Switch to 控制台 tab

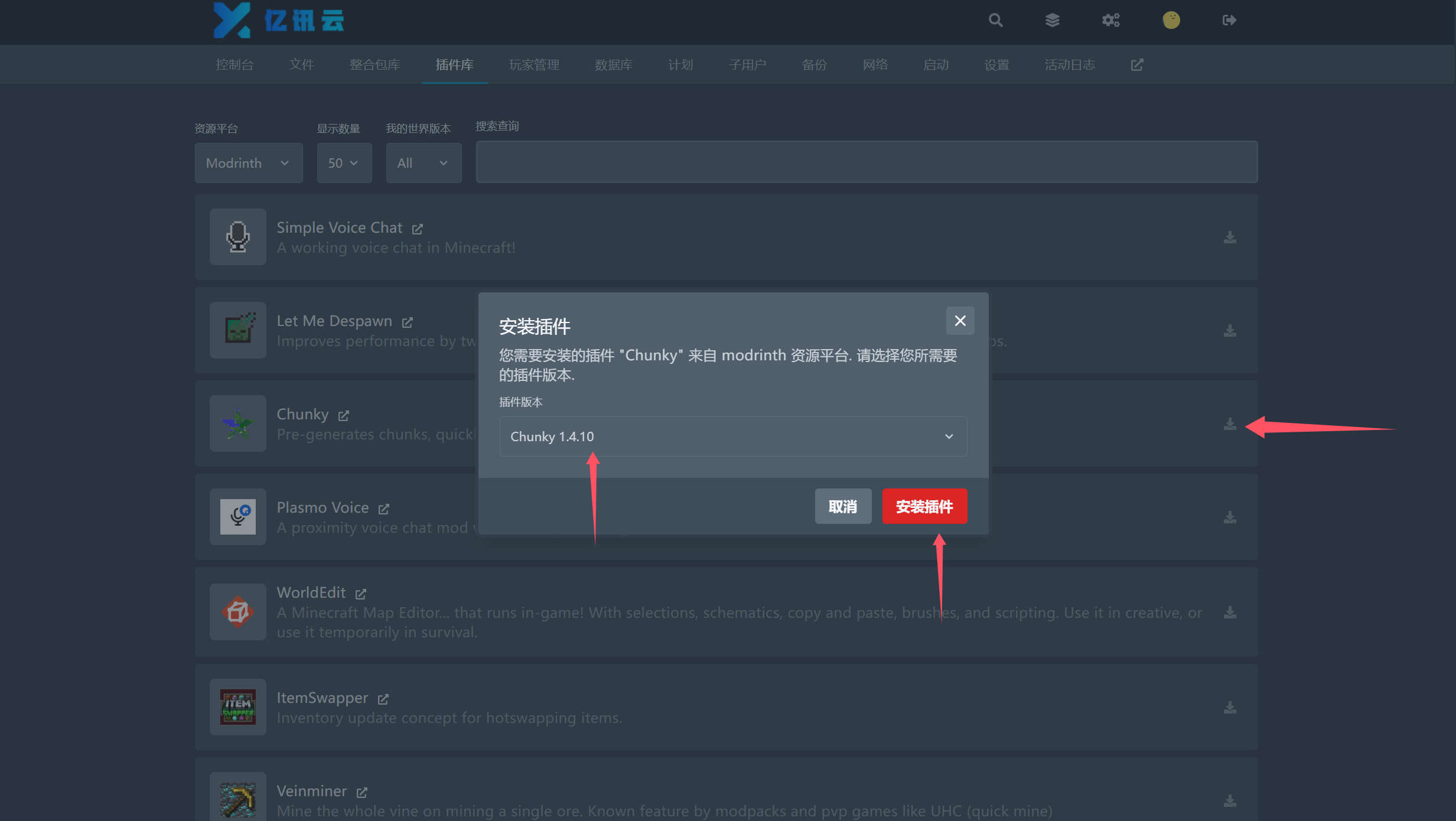coord(234,65)
